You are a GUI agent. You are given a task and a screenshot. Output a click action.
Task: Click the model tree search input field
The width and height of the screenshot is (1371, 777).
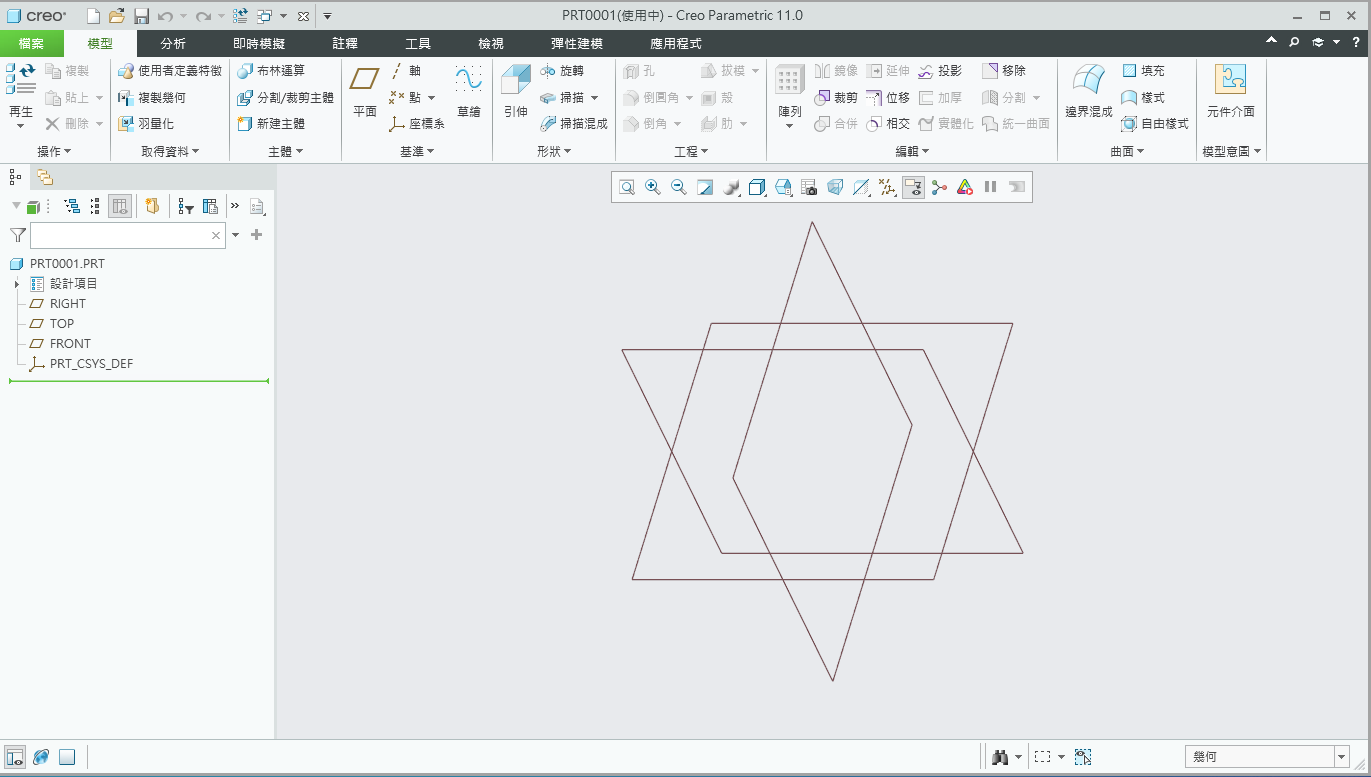[x=120, y=235]
